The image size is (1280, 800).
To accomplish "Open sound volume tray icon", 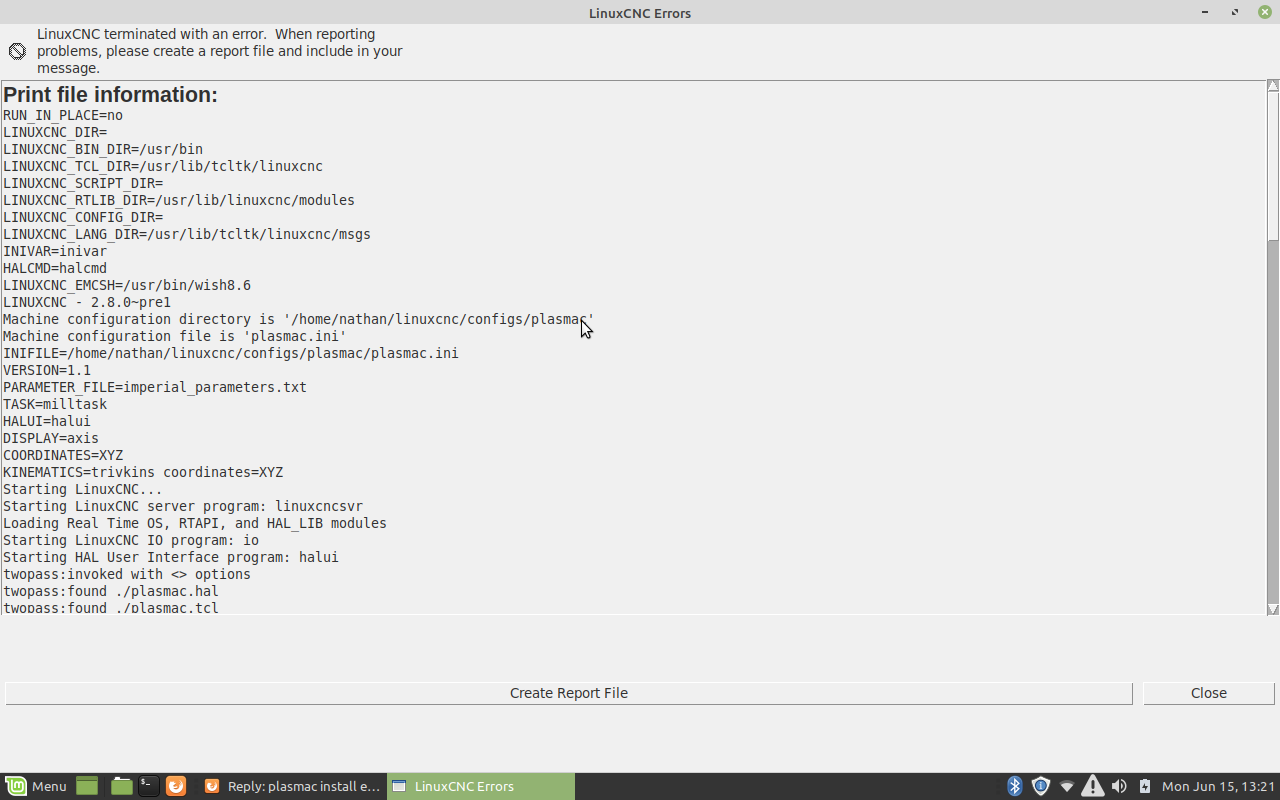I will pos(1119,786).
